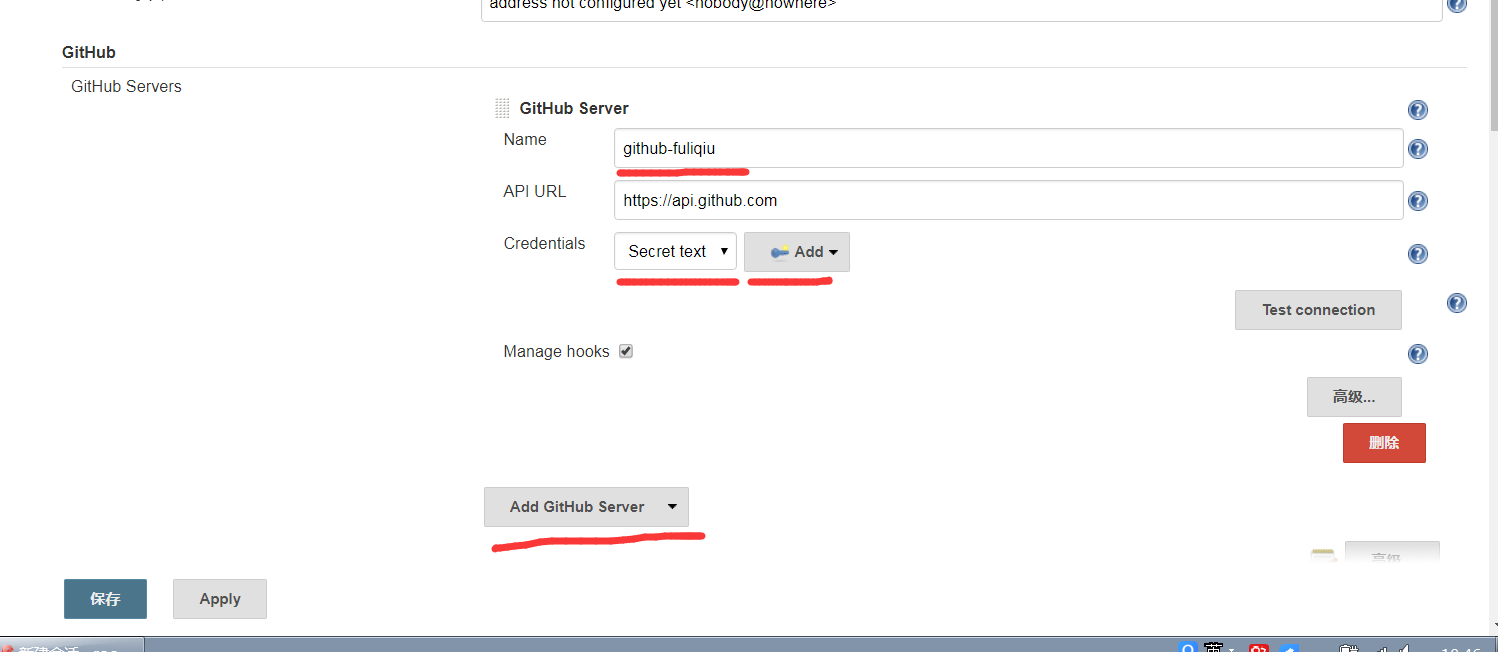Expand the Add credentials dropdown
Image resolution: width=1498 pixels, height=652 pixels.
[x=797, y=252]
